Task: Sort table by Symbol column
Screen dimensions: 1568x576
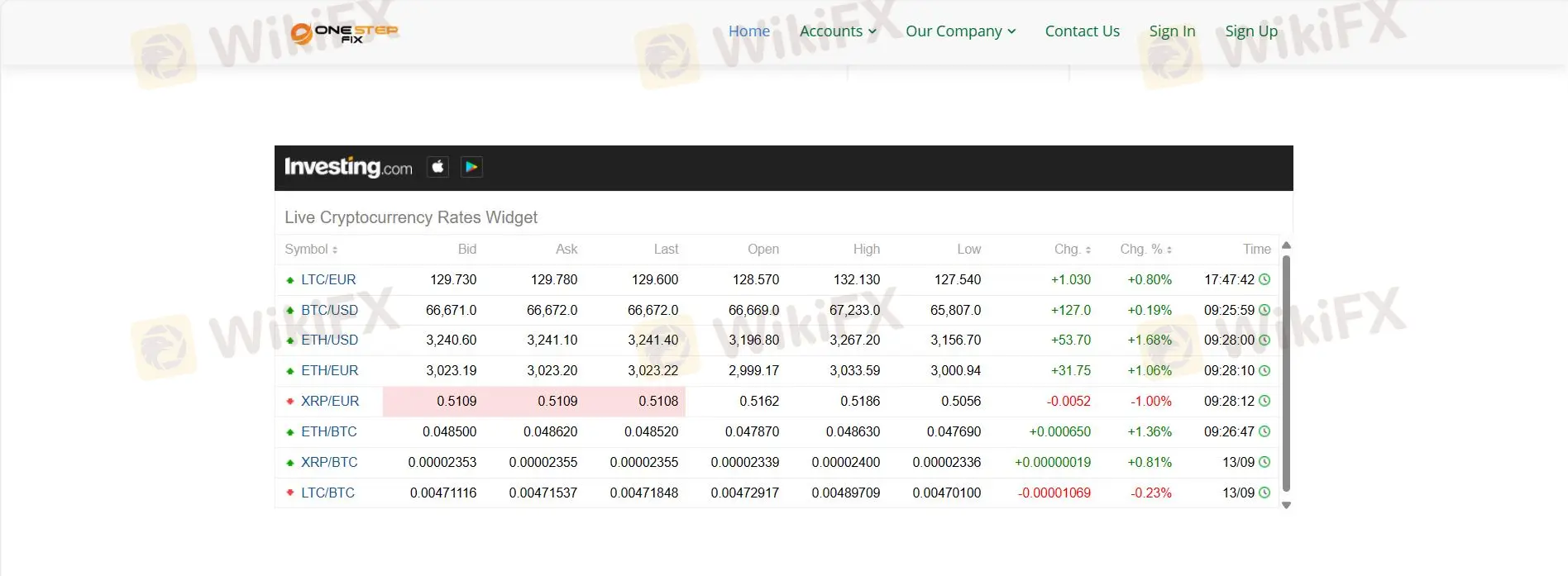Action: click(x=311, y=250)
